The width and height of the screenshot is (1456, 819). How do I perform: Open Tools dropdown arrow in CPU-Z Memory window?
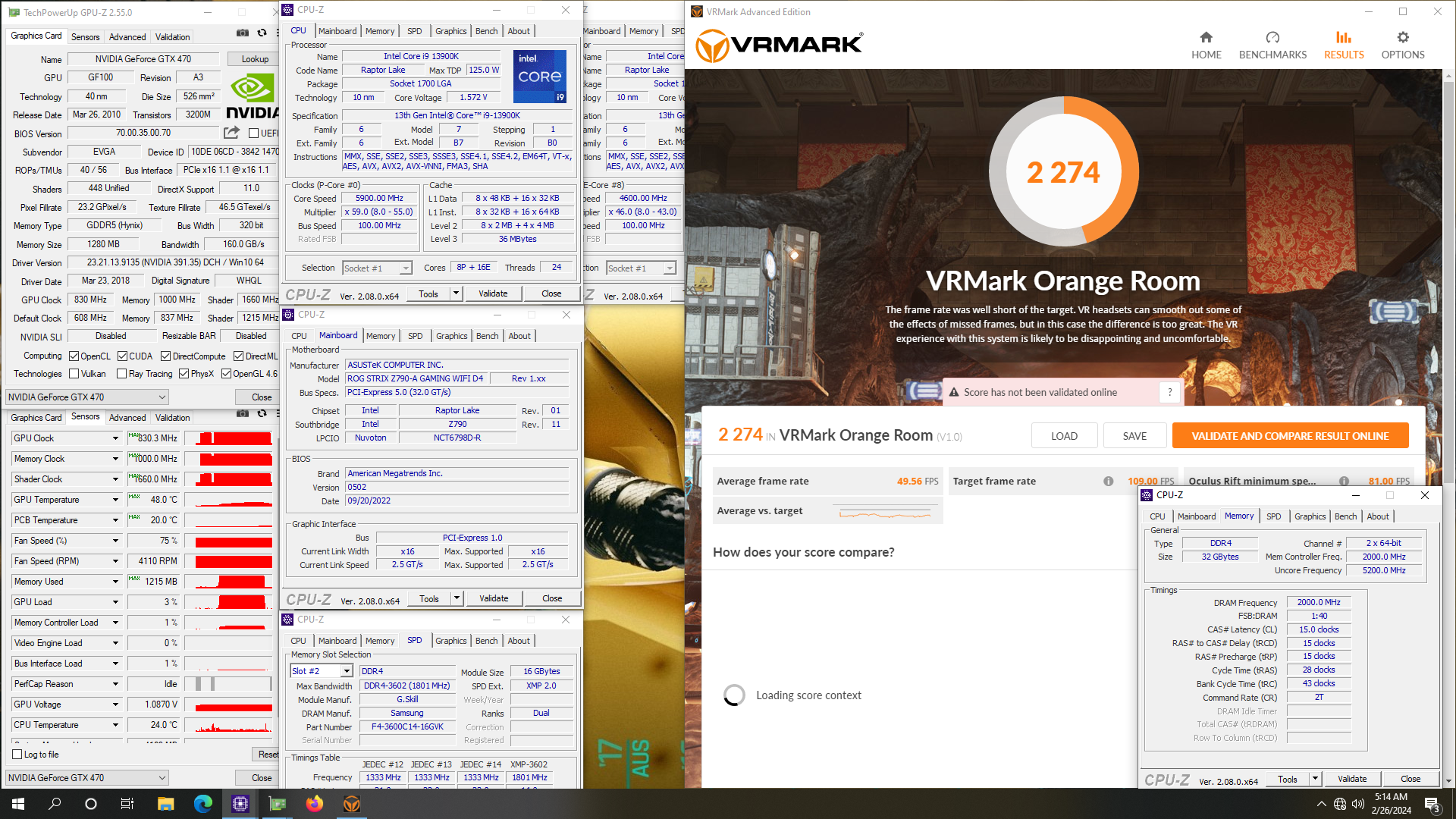(x=1315, y=779)
